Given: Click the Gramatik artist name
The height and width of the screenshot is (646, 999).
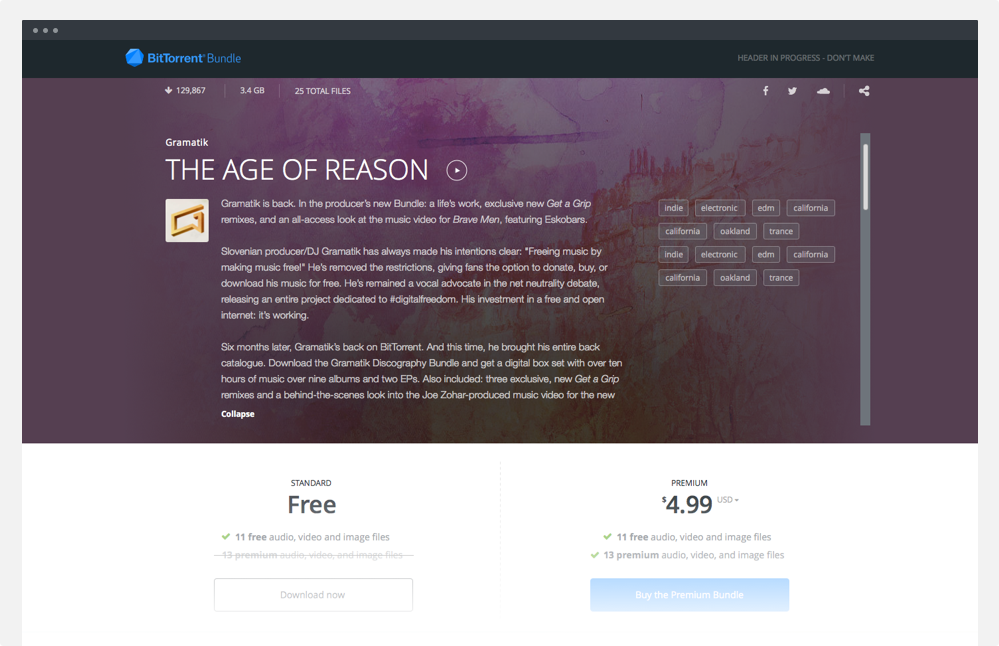Looking at the screenshot, I should (x=187, y=142).
